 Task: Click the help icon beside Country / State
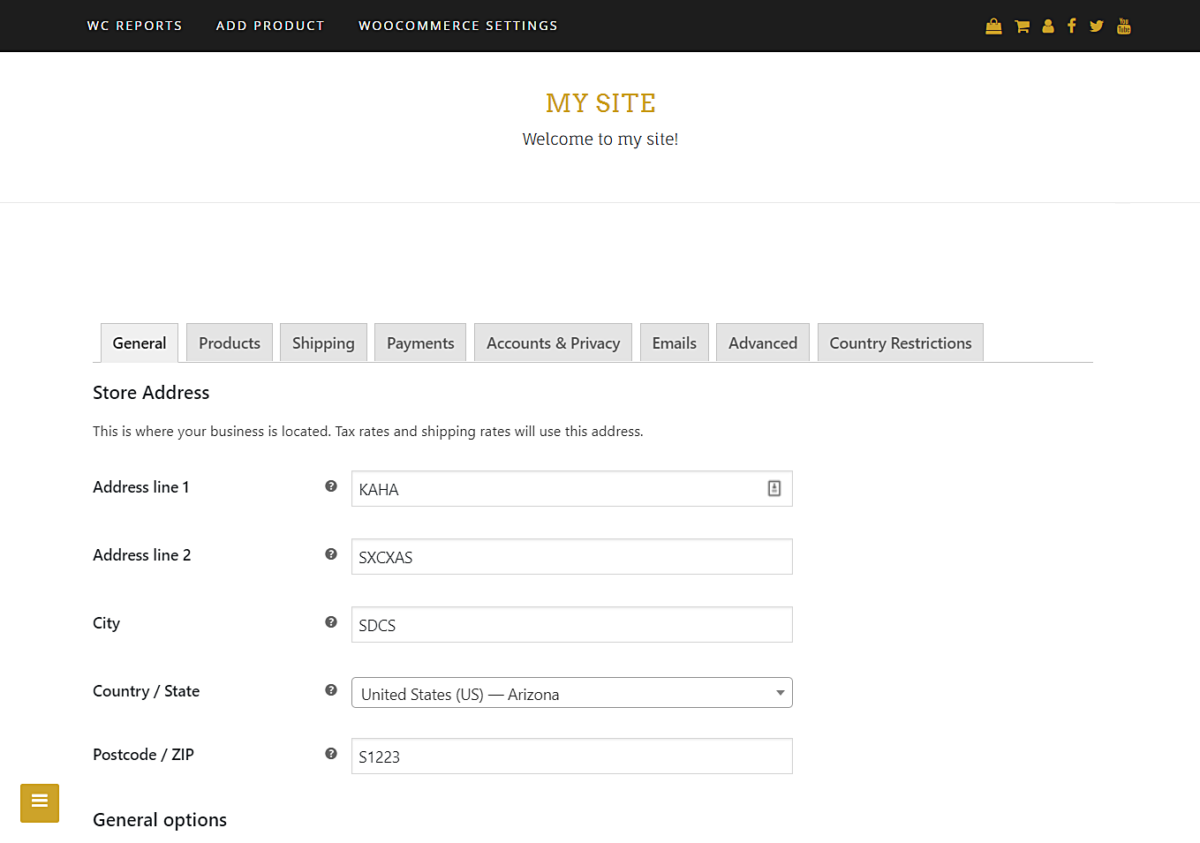coord(330,689)
